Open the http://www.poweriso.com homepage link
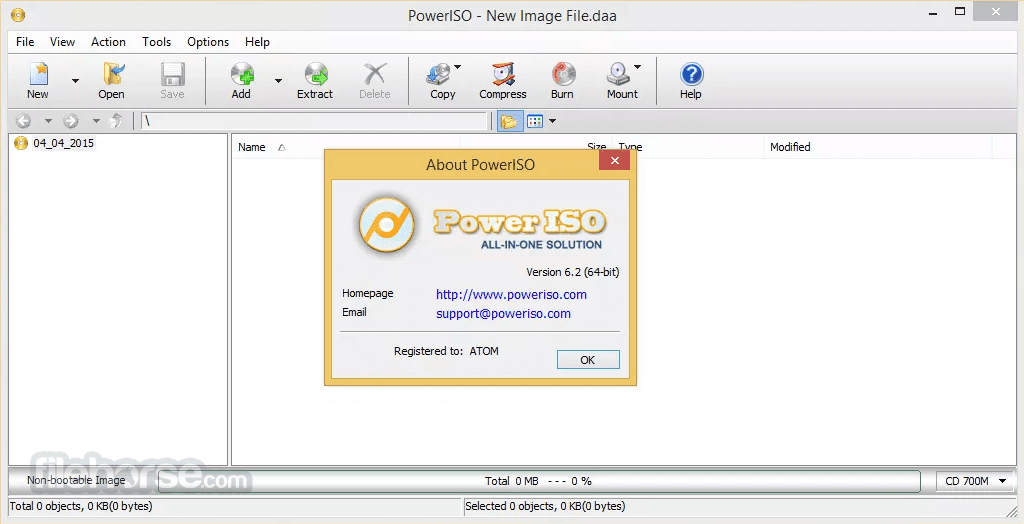The width and height of the screenshot is (1024, 524). (511, 295)
